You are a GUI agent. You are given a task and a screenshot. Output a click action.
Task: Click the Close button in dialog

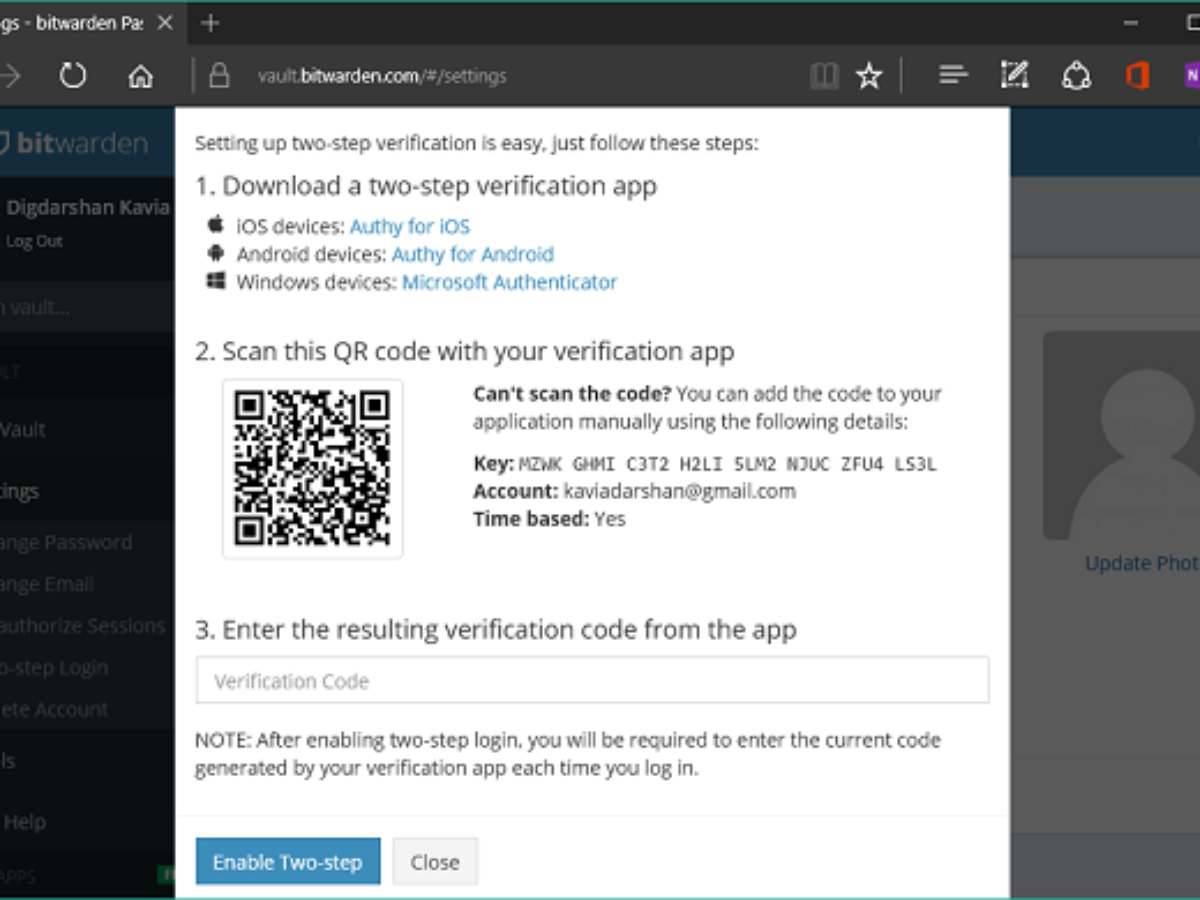(x=435, y=862)
